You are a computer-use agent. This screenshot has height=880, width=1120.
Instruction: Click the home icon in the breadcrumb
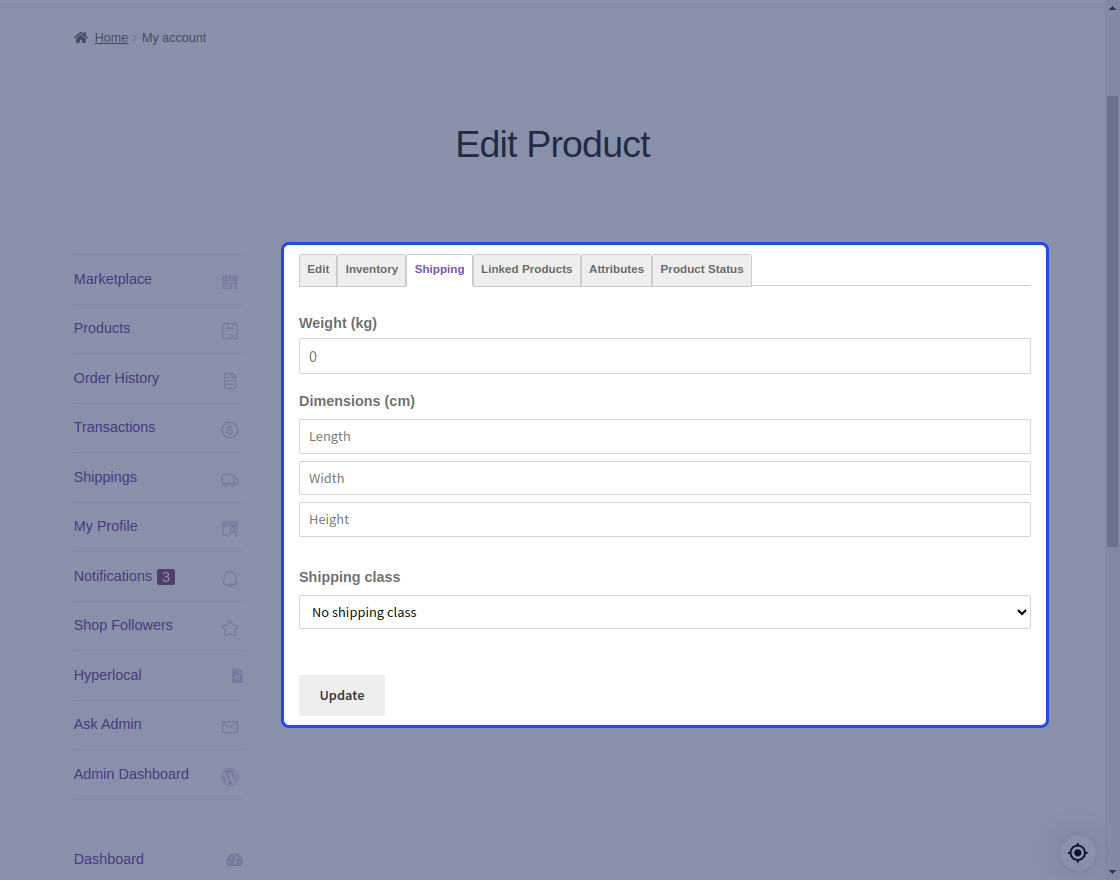[x=79, y=36]
